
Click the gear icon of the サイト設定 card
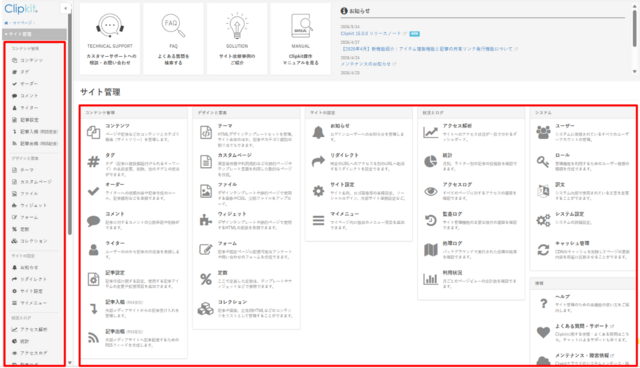[318, 191]
